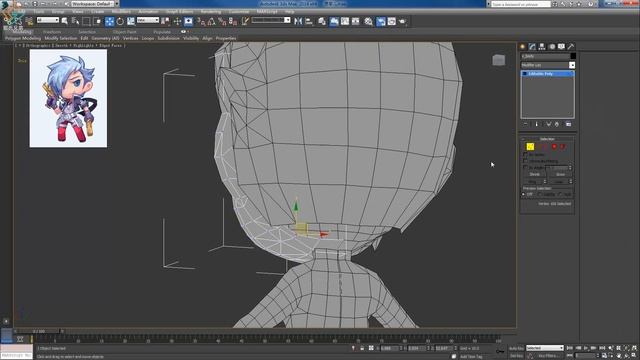Toggle the Angle Snap icon
This screenshot has height=360, width=640.
tap(211, 22)
